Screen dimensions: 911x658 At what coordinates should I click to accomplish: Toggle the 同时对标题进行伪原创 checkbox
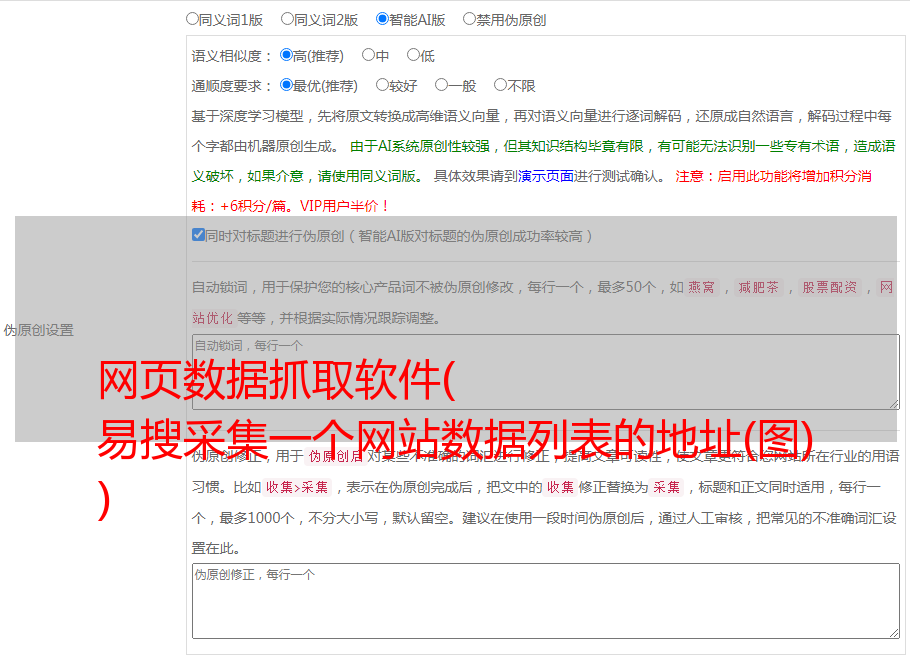pos(198,235)
